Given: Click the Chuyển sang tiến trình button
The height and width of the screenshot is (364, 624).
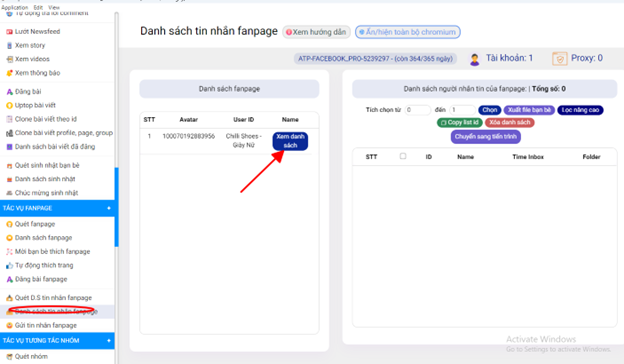Looking at the screenshot, I should tap(486, 136).
